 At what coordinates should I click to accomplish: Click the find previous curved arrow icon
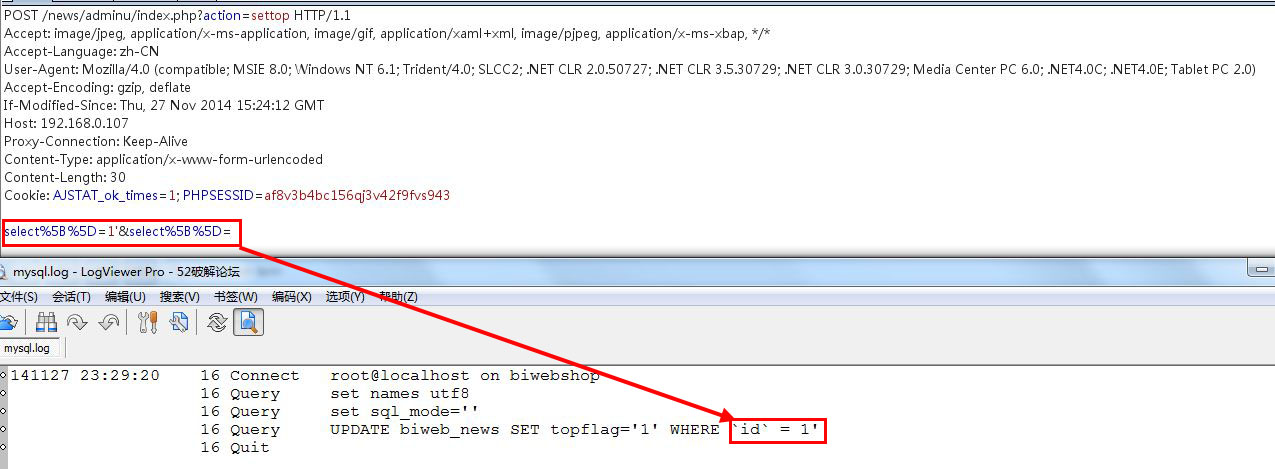(109, 321)
